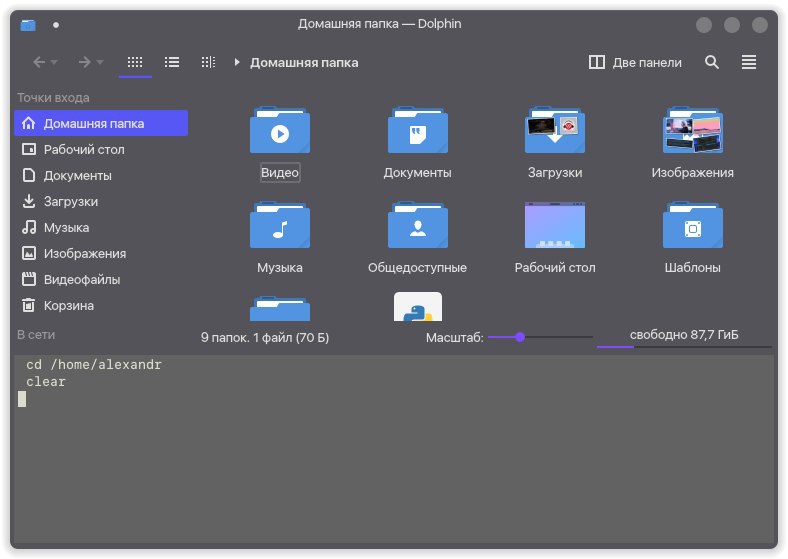Open Рабочий стол in sidebar

point(101,149)
